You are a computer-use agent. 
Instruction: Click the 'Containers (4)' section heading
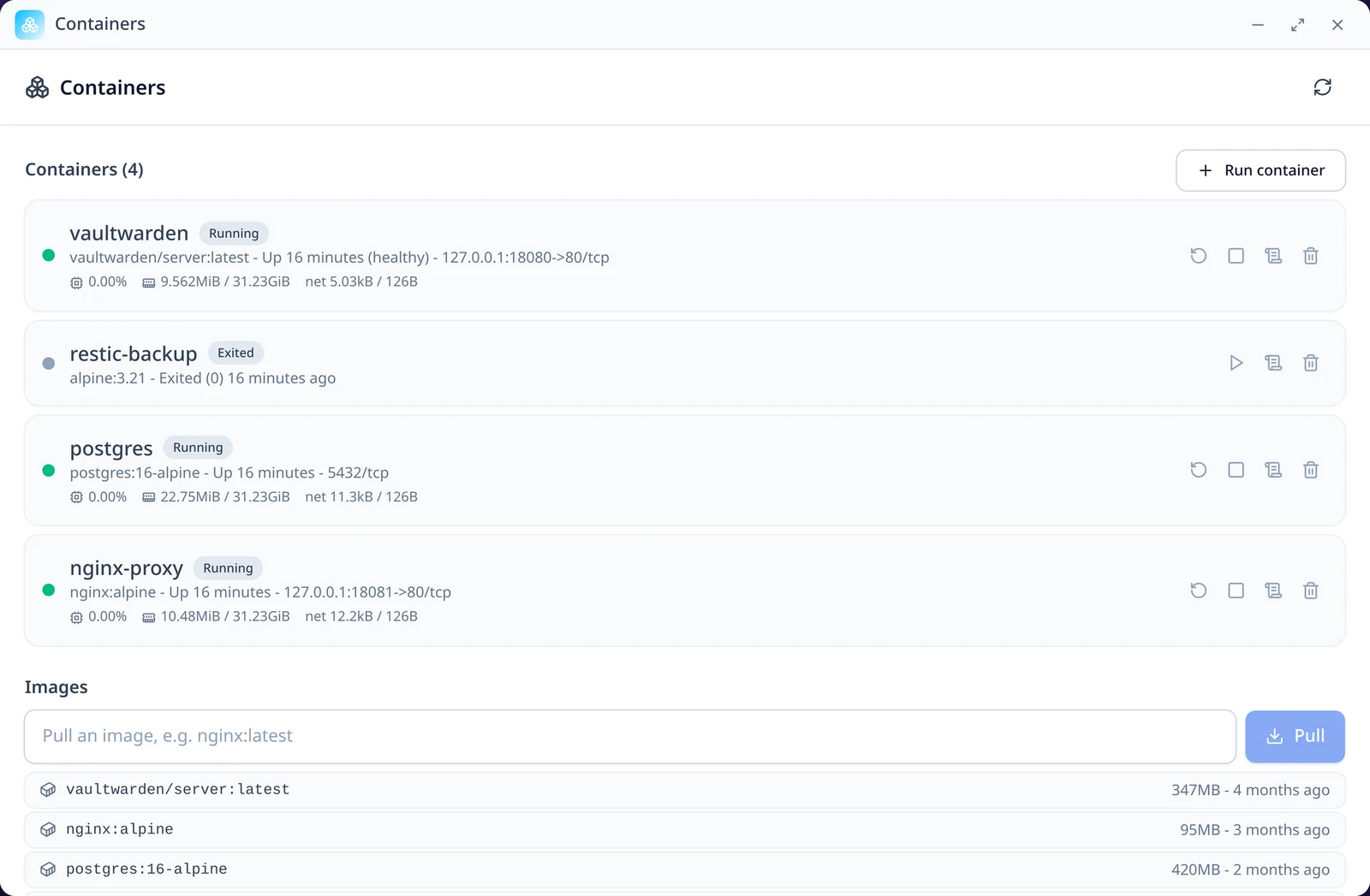pos(84,169)
